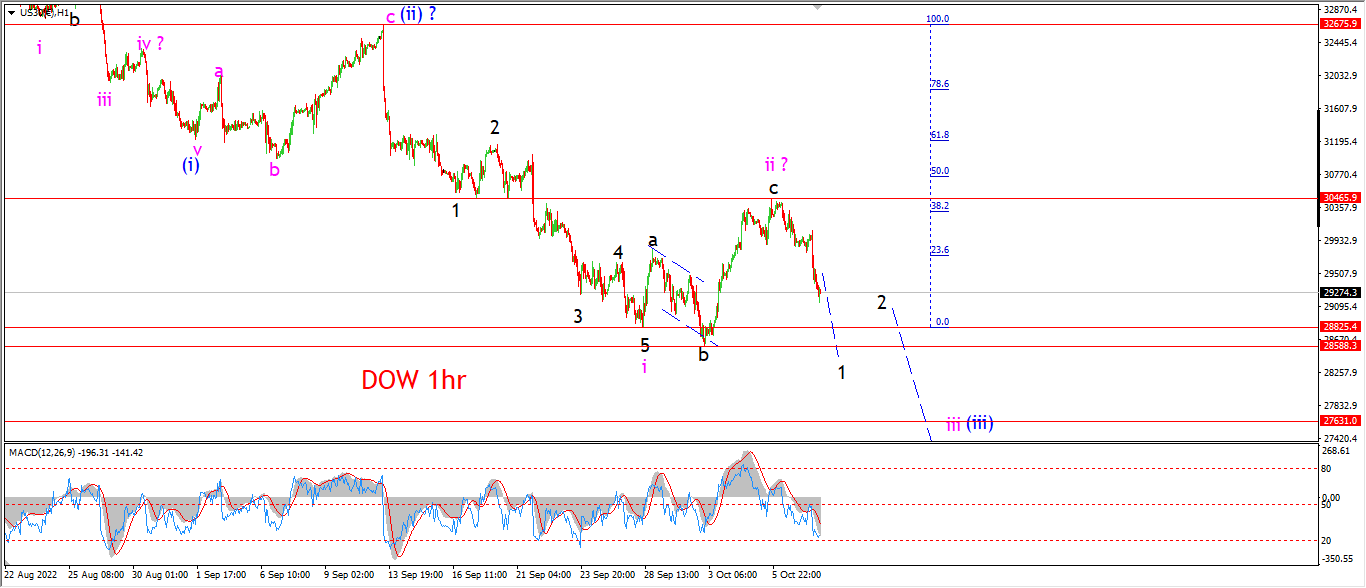Image resolution: width=1366 pixels, height=588 pixels.
Task: Click the blue '(iii)' target wave label
Action: (x=979, y=423)
